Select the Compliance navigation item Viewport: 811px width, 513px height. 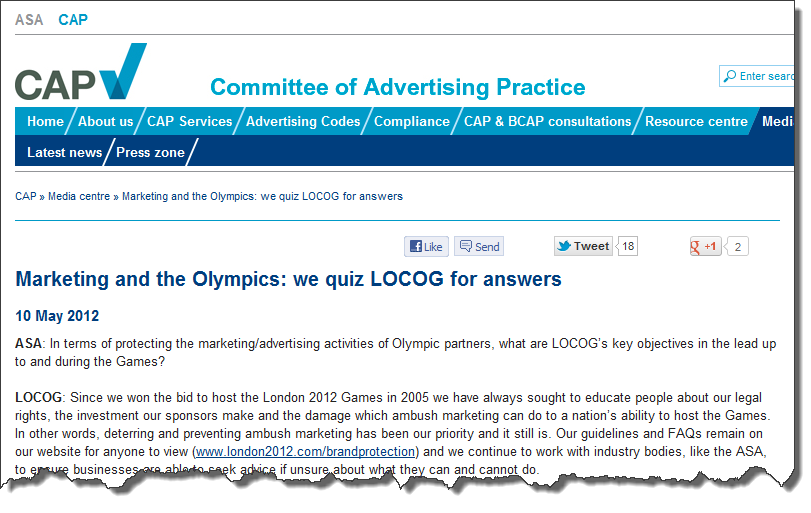[412, 122]
